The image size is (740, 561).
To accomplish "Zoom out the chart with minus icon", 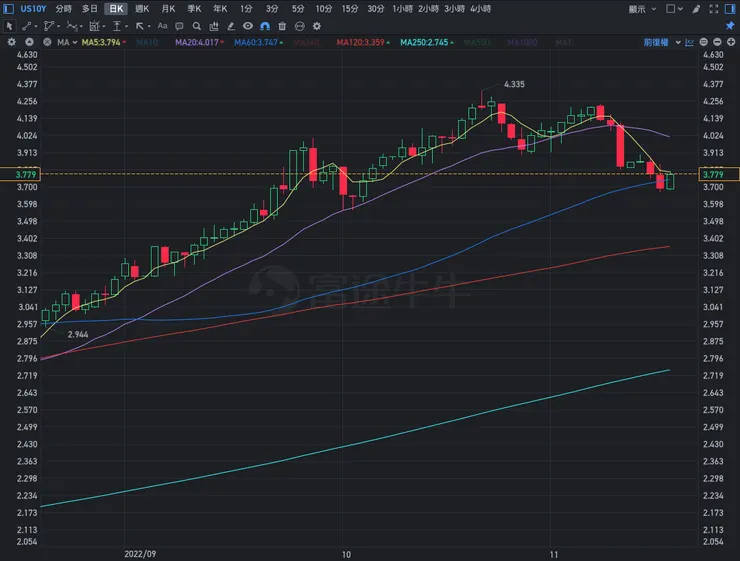I will pos(717,42).
